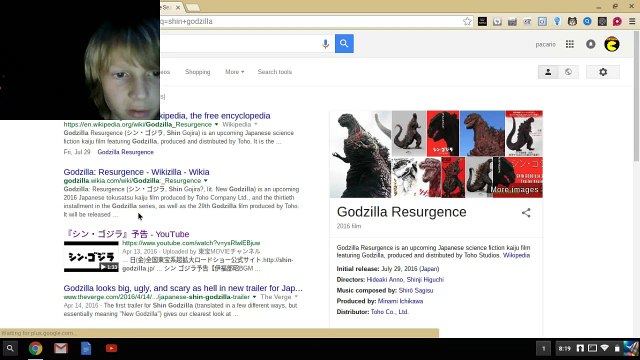Open the wikipedia.org Godzilla_Resurgence URL
The height and width of the screenshot is (360, 640).
(x=138, y=124)
